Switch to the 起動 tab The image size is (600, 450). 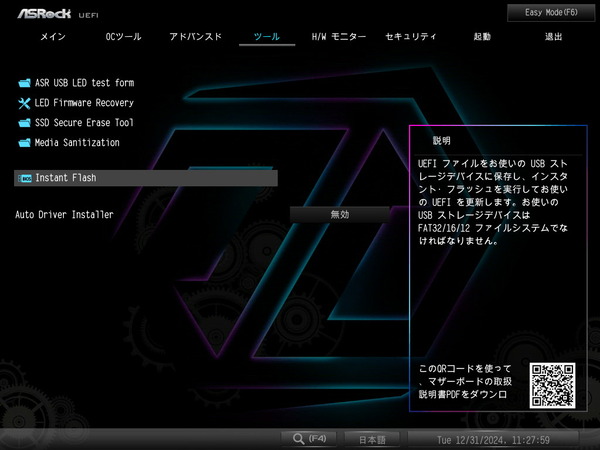482,37
